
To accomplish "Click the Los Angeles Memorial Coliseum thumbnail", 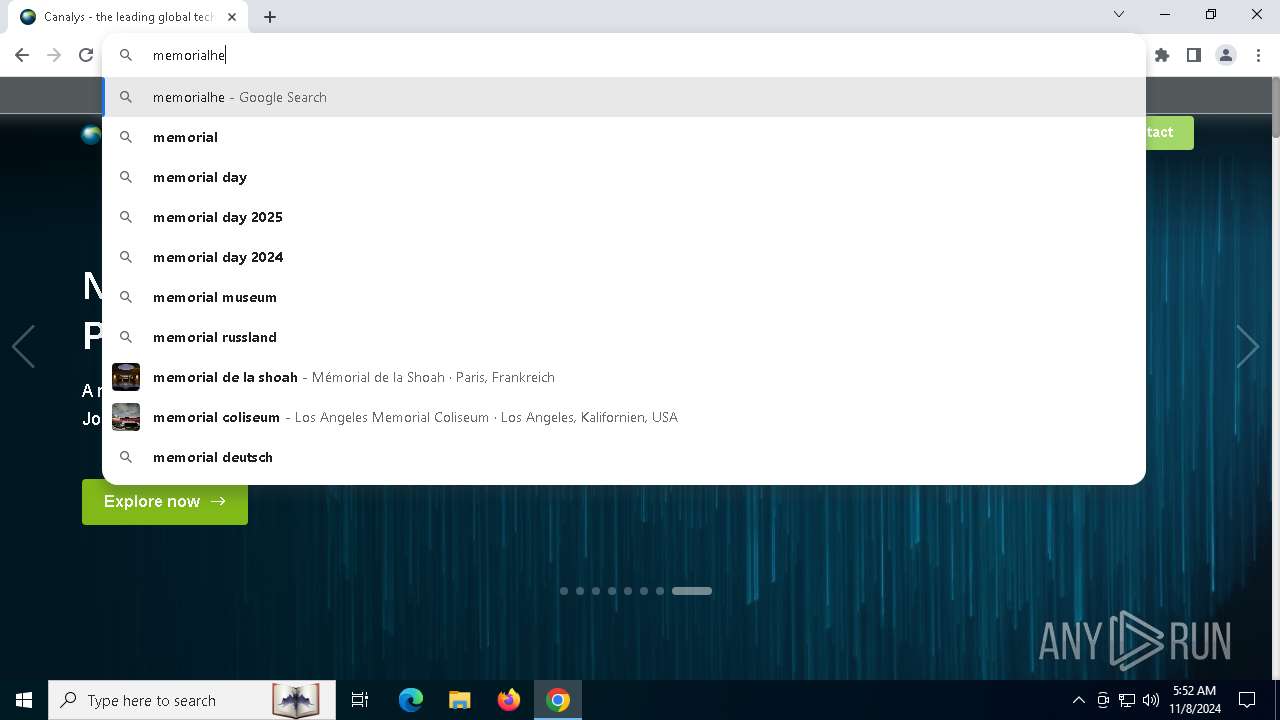I will 126,417.
